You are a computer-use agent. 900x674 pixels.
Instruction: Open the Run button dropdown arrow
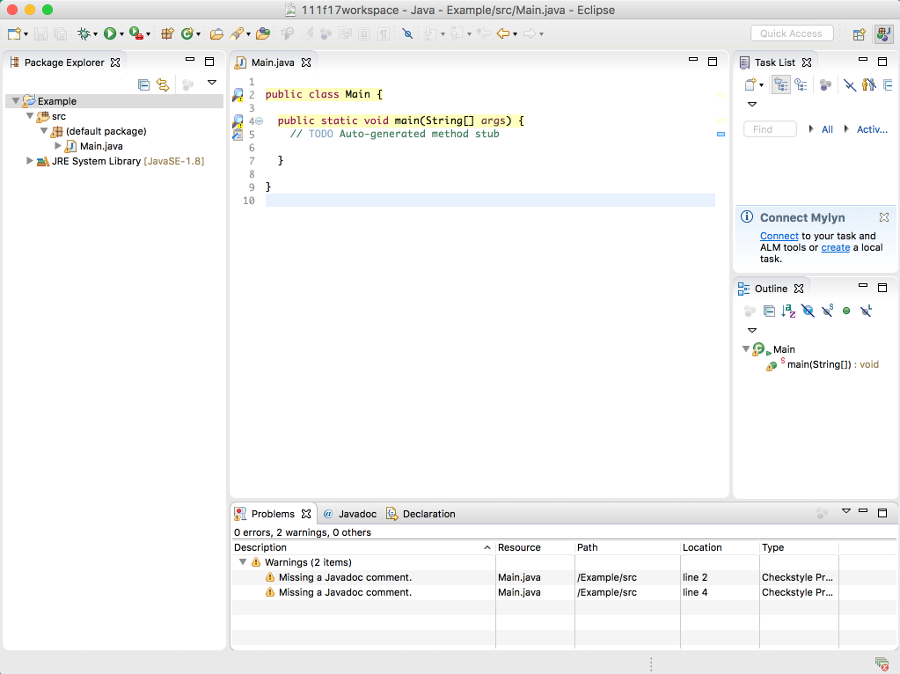tap(123, 33)
